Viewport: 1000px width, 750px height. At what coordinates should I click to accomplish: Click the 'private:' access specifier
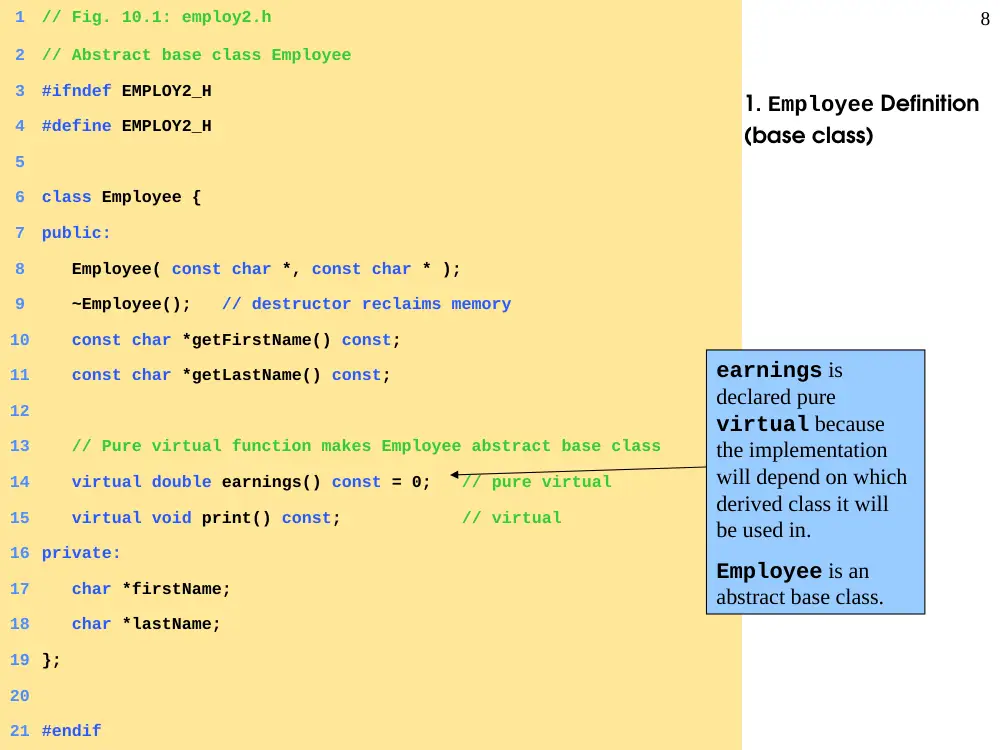click(x=81, y=553)
